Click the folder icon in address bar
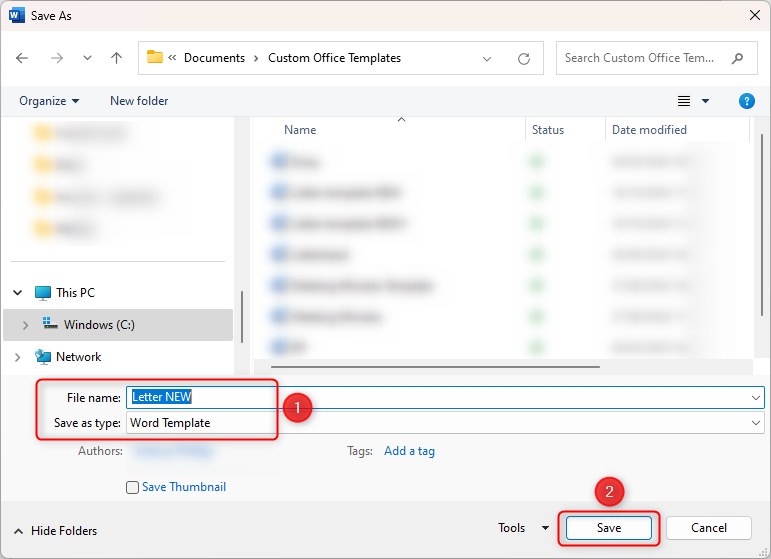 pyautogui.click(x=155, y=57)
